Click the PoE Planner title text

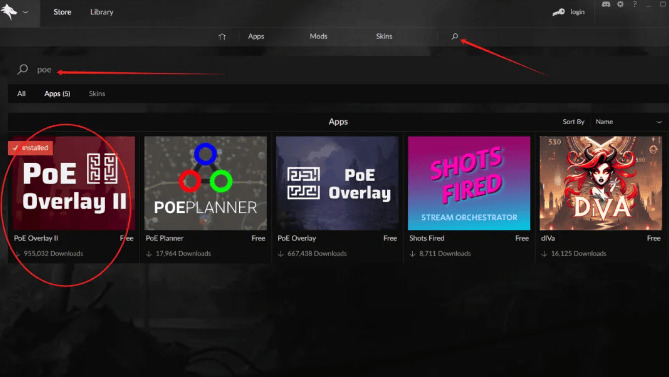pyautogui.click(x=164, y=238)
